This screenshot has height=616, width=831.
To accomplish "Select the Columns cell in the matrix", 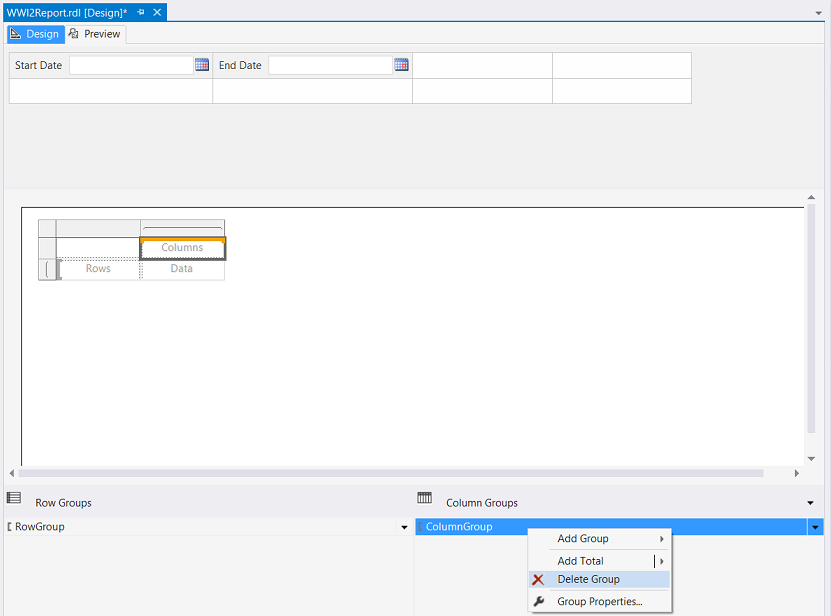I will [182, 248].
